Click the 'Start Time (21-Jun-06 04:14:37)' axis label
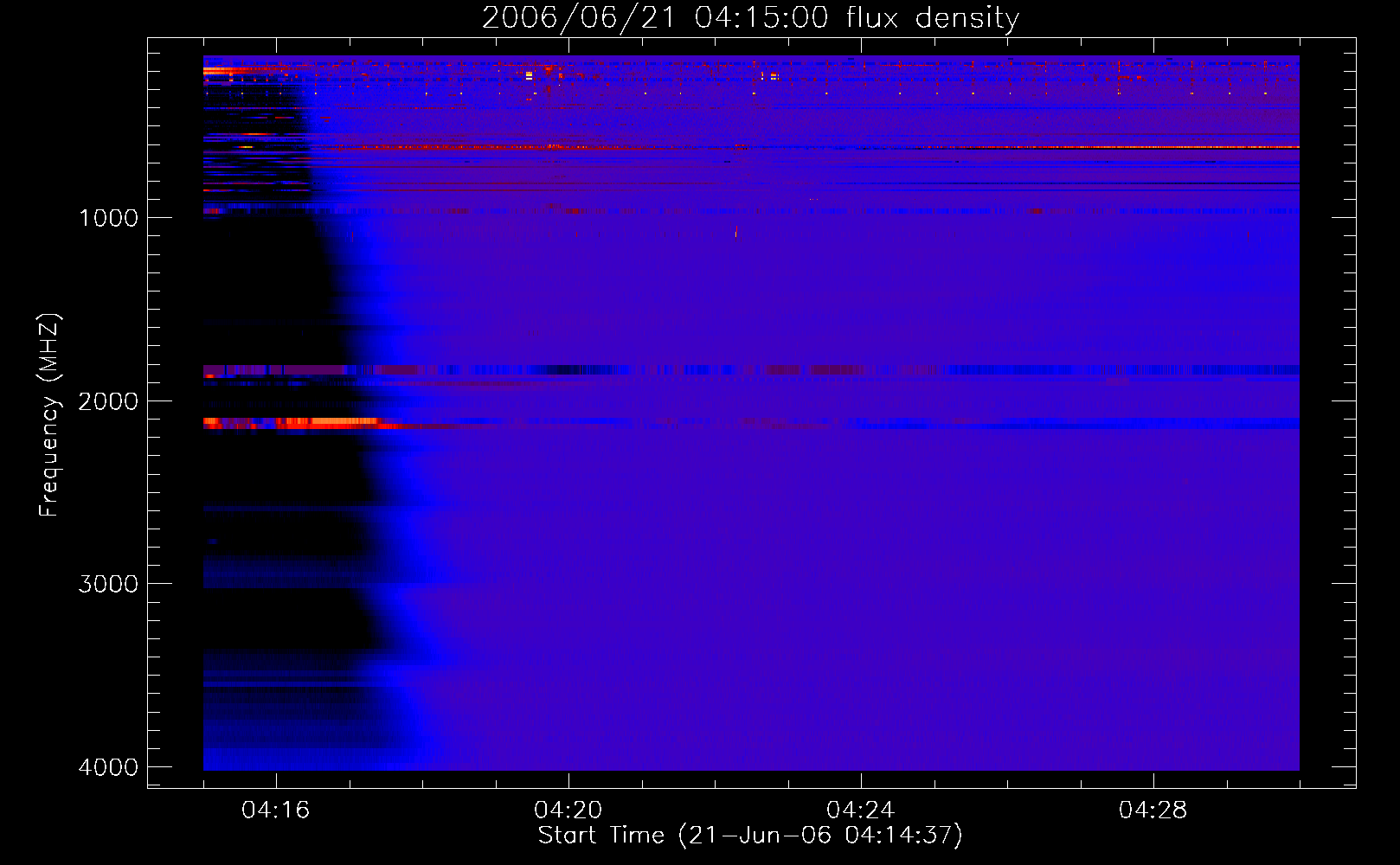This screenshot has height=865, width=1400. (x=750, y=836)
